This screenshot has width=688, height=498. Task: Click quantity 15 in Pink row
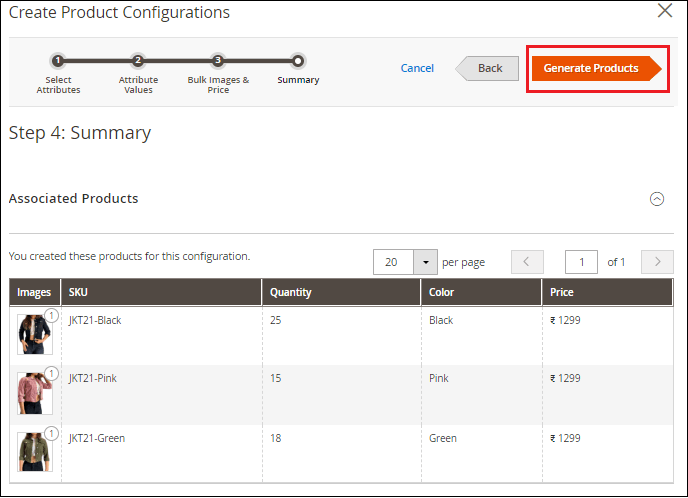[276, 378]
